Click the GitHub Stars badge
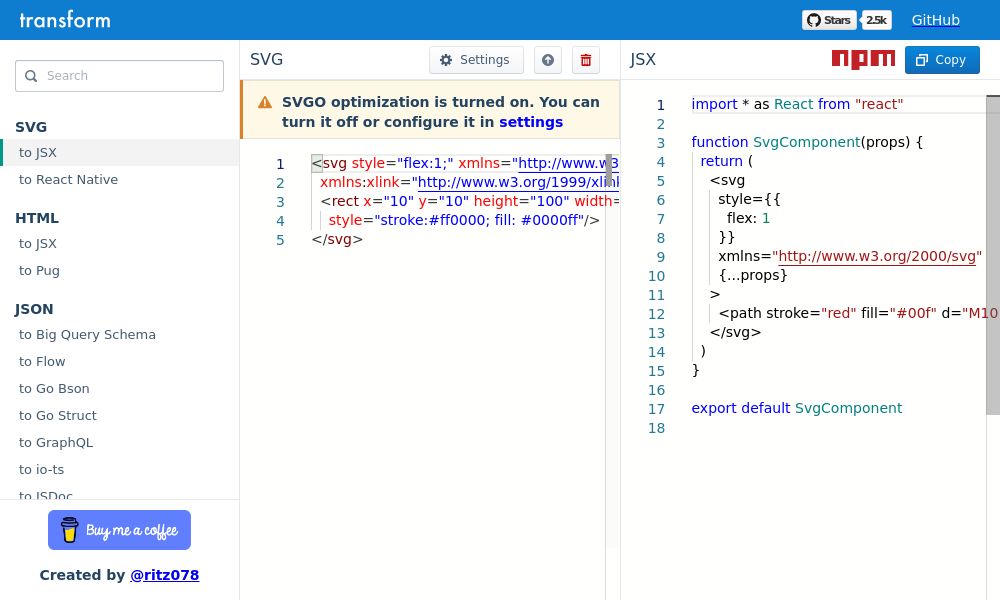The image size is (1000, 600). point(829,19)
